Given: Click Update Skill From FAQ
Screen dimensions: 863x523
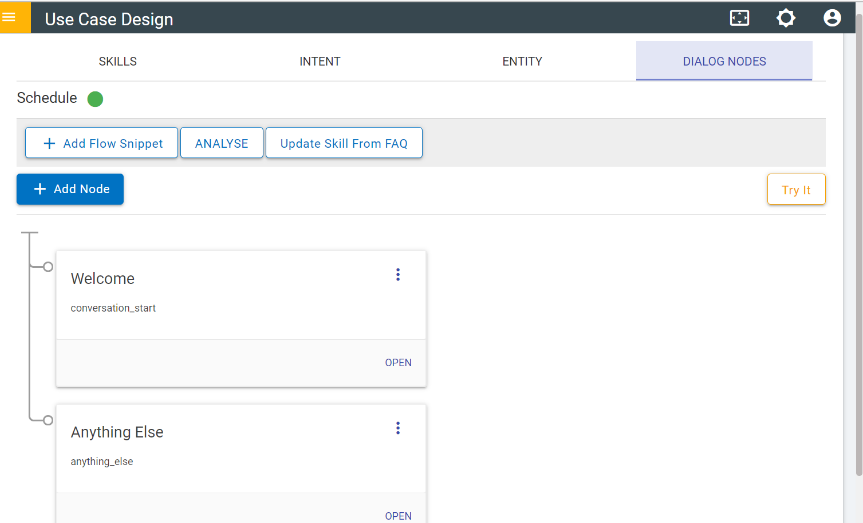Looking at the screenshot, I should click(x=344, y=143).
